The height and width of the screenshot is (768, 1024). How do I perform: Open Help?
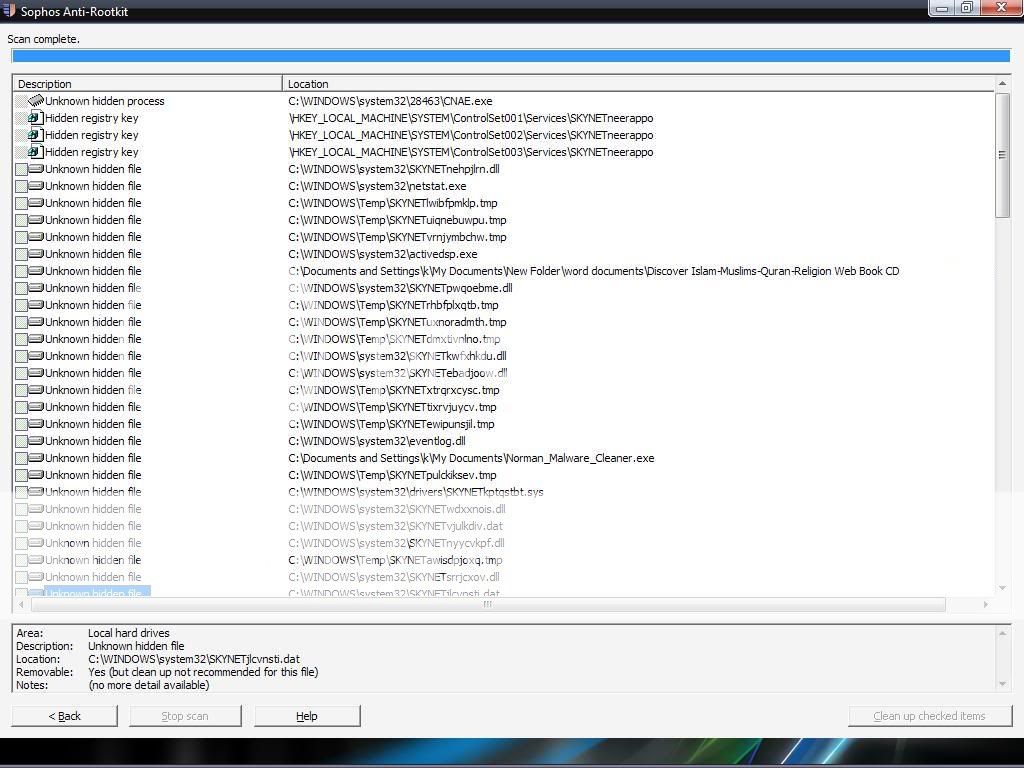307,716
